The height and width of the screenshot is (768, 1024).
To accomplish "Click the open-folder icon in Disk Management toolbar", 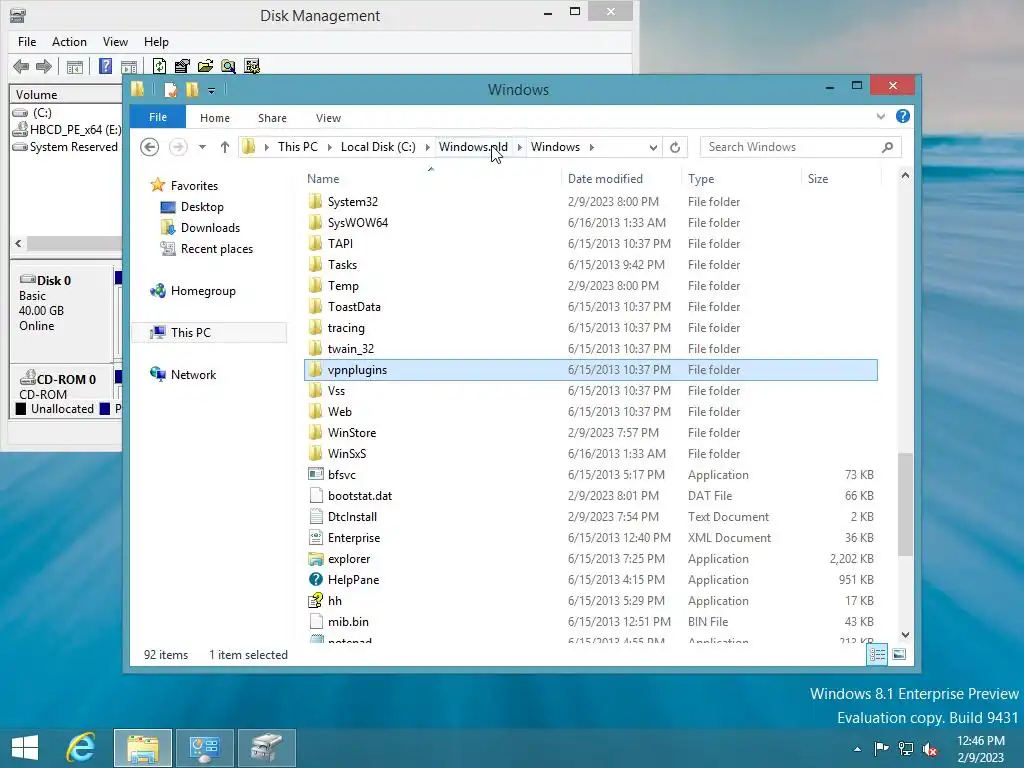I will [205, 66].
